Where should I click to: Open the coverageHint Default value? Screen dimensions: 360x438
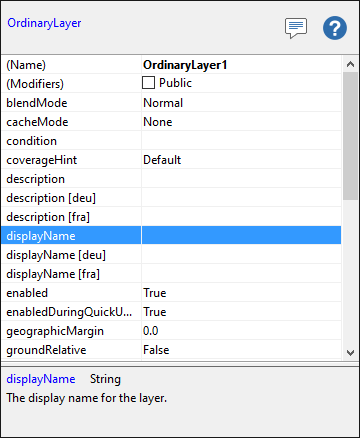coord(241,160)
